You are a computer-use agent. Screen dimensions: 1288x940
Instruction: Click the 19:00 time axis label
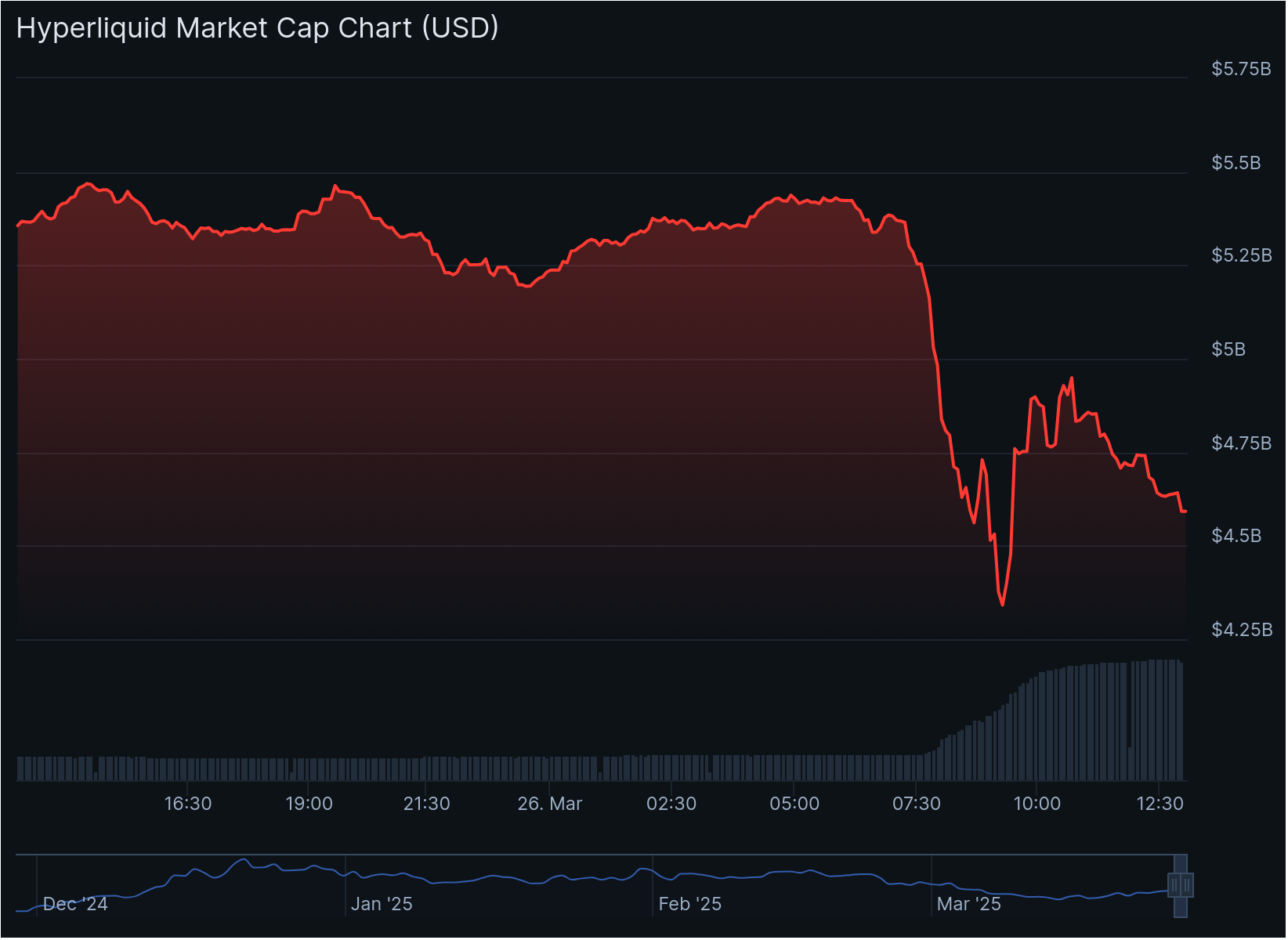pyautogui.click(x=309, y=804)
